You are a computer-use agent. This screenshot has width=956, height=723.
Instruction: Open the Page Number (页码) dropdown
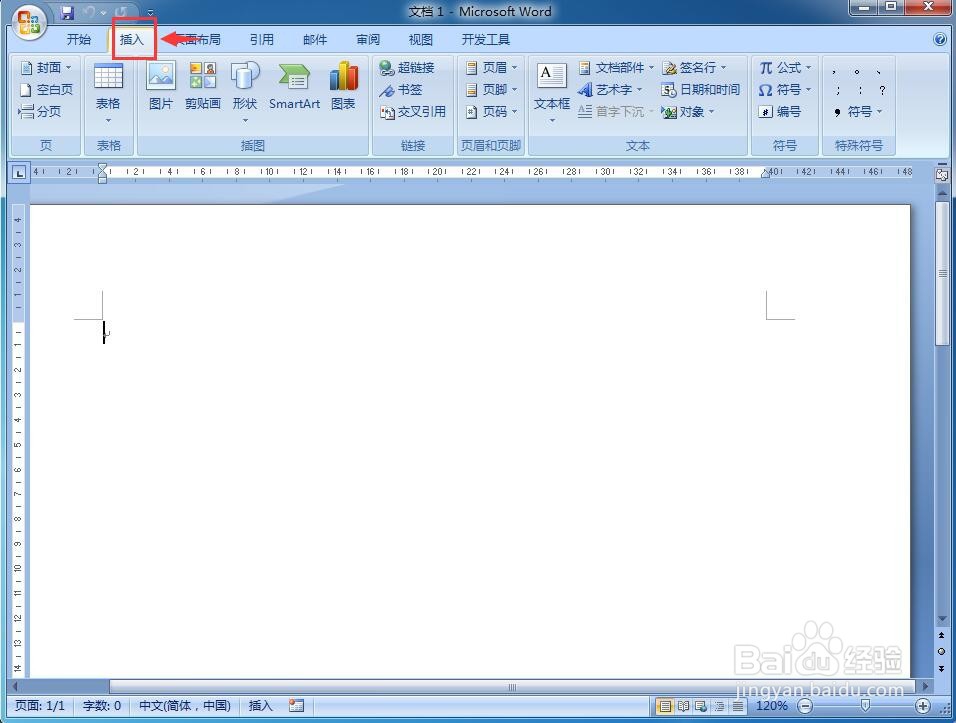[x=491, y=112]
